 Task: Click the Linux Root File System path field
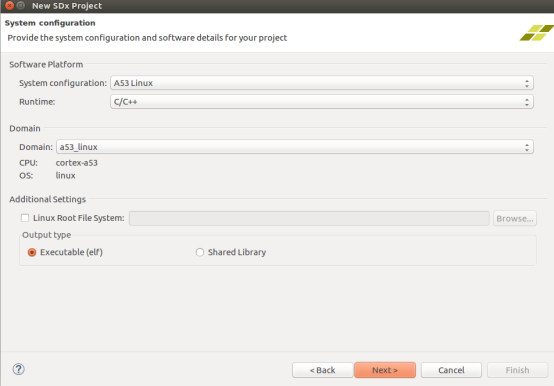click(x=309, y=218)
